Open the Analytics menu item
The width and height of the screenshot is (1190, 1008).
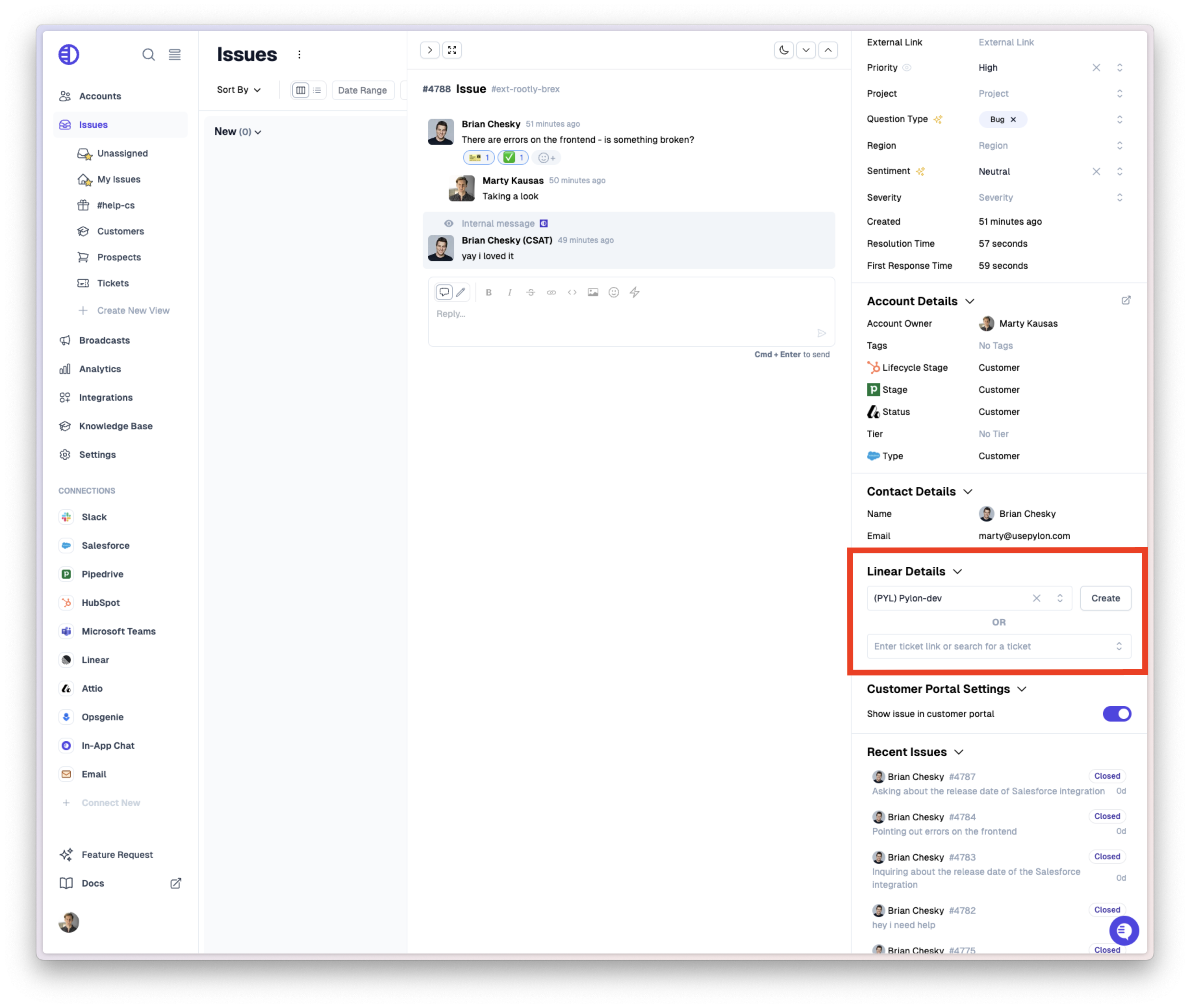coord(100,369)
